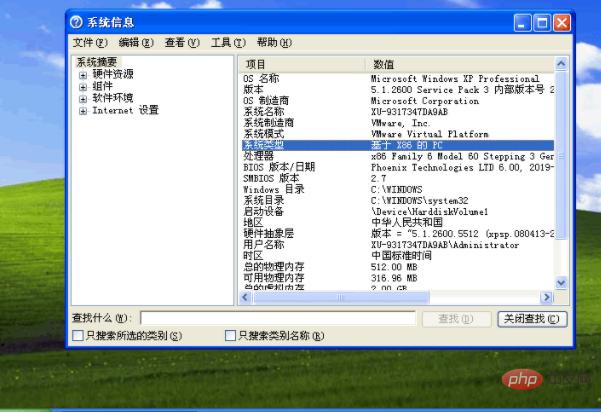Click the 关闭查找(C) button
The image size is (601, 412).
pos(532,319)
